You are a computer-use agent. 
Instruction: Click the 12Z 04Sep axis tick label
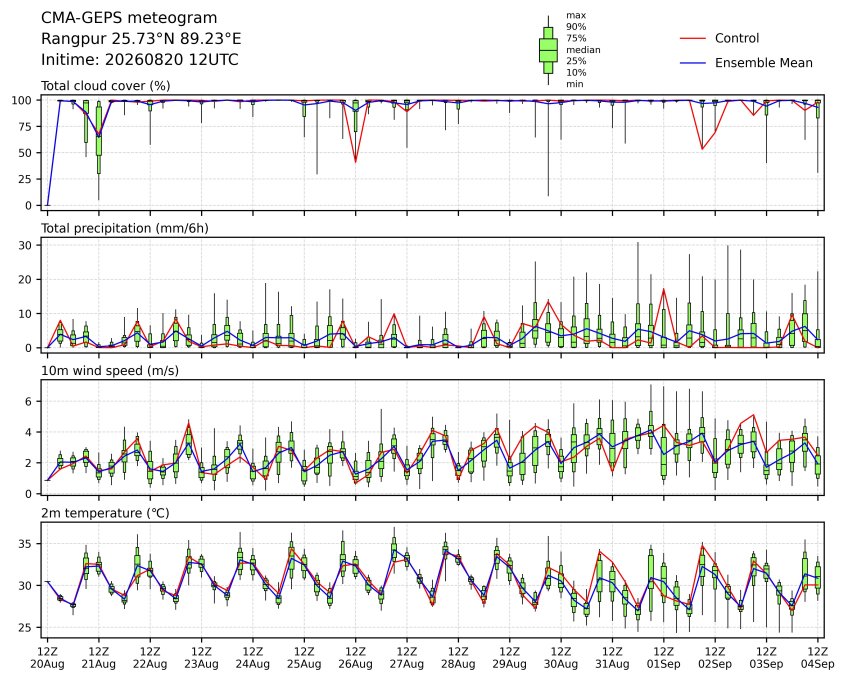(818, 658)
